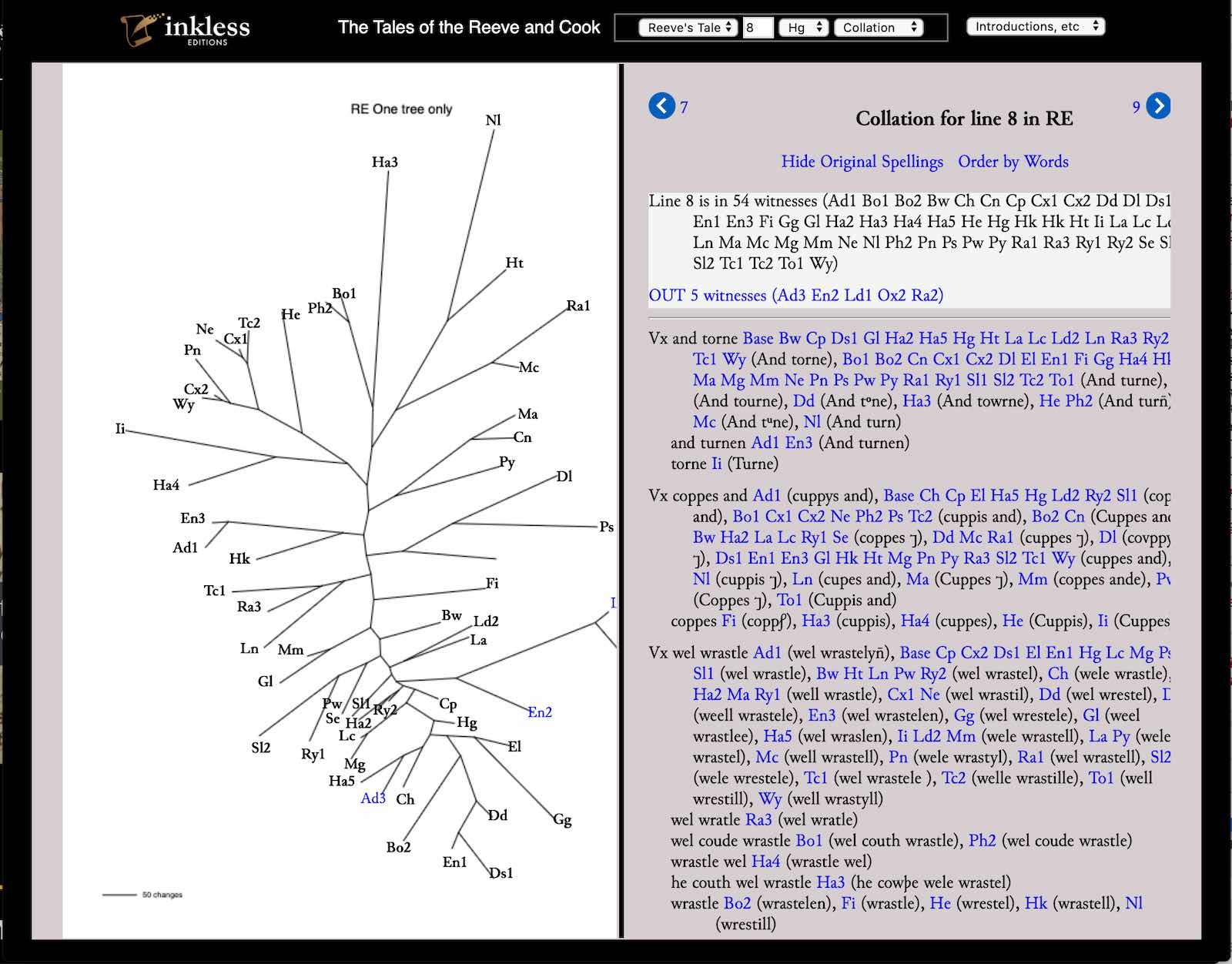The image size is (1232, 964).
Task: Click the Ha4 witness for wrastle wel
Action: [x=765, y=862]
